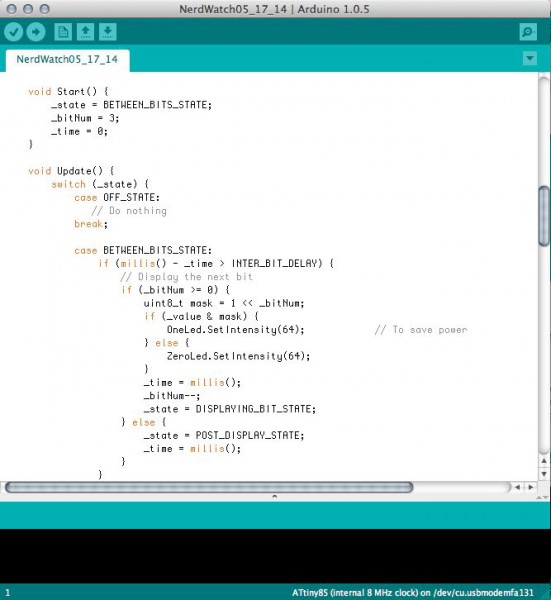
Task: Place cursor on the _bitNum = 3 line
Action: pyautogui.click(x=85, y=118)
